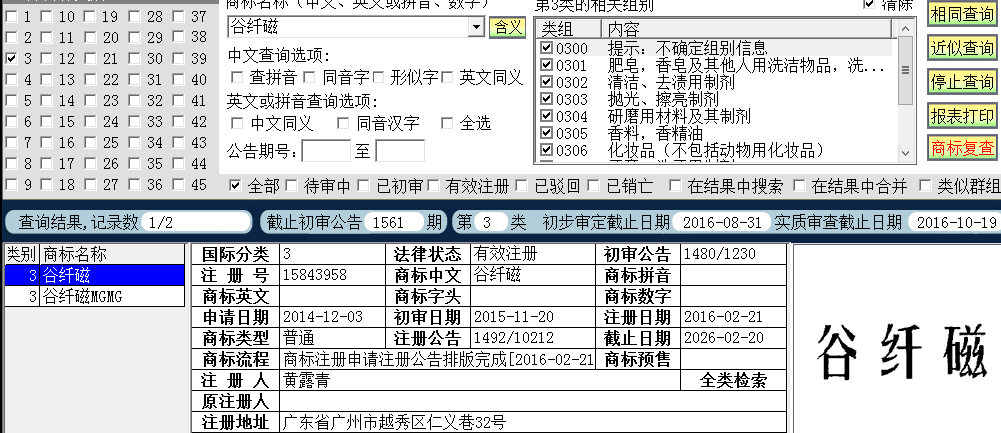Uncheck group 0303 抛光、擦亮制剂
The width and height of the screenshot is (1001, 433).
pyautogui.click(x=546, y=99)
